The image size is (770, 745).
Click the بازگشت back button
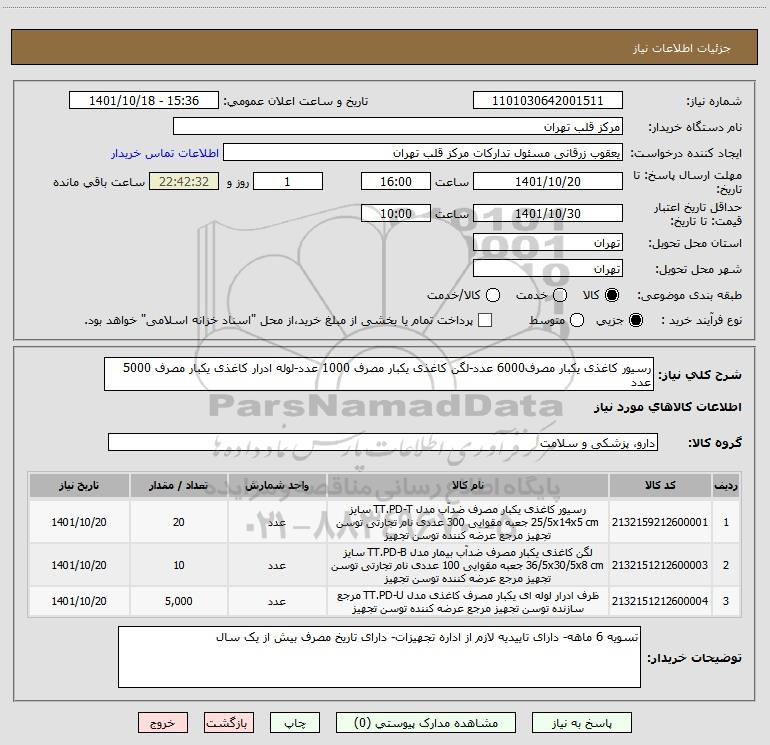[x=229, y=723]
